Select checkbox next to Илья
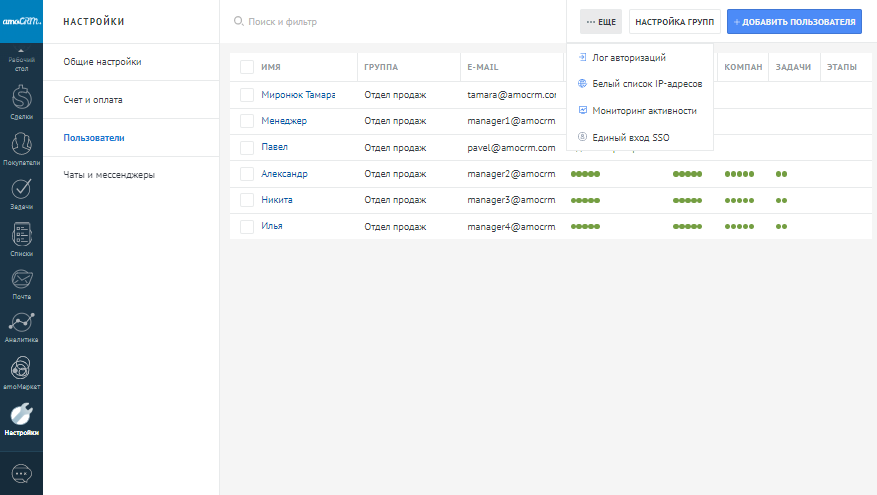The width and height of the screenshot is (877, 495). coord(247,226)
